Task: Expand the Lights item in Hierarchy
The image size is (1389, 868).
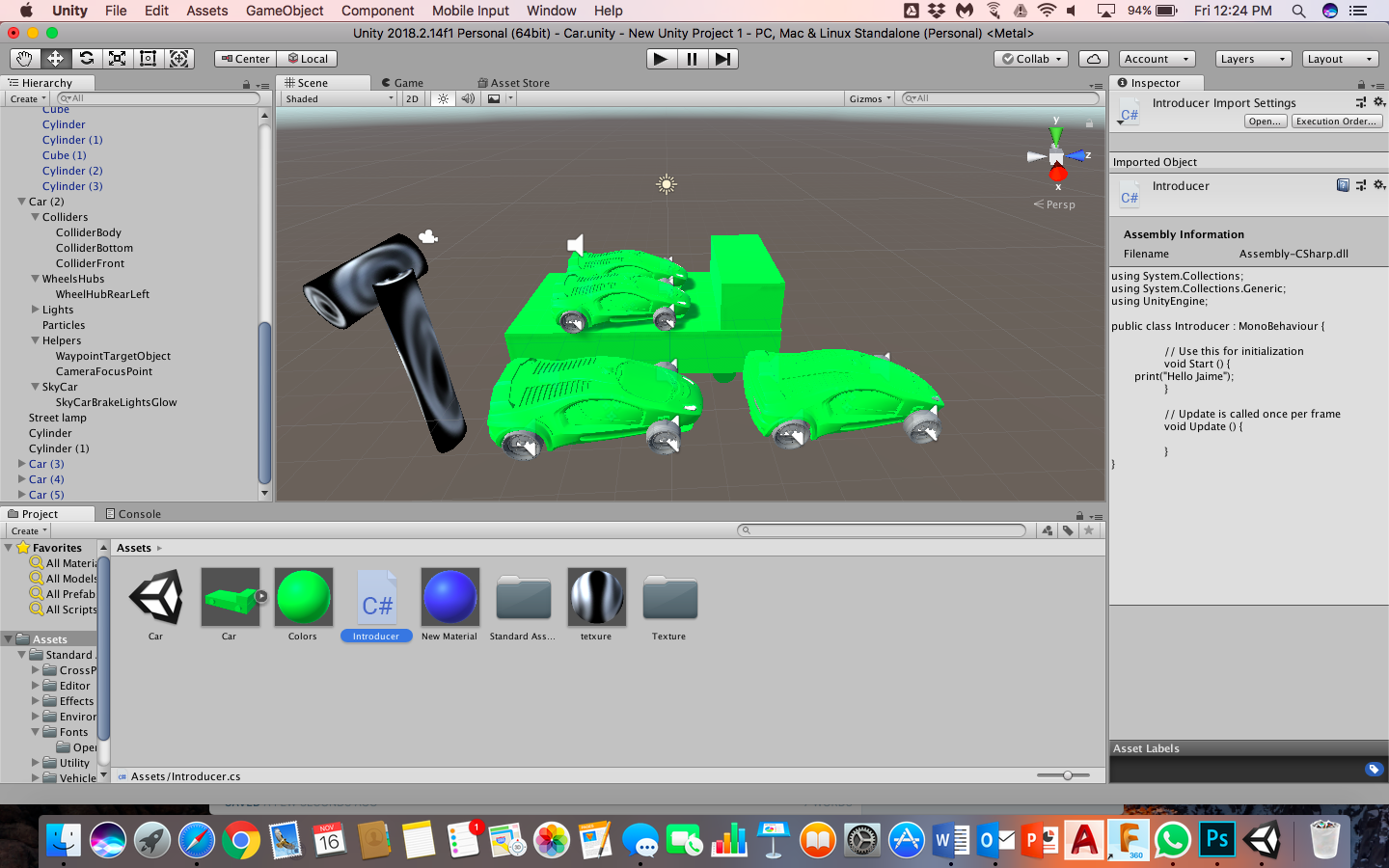Action: pyautogui.click(x=36, y=310)
